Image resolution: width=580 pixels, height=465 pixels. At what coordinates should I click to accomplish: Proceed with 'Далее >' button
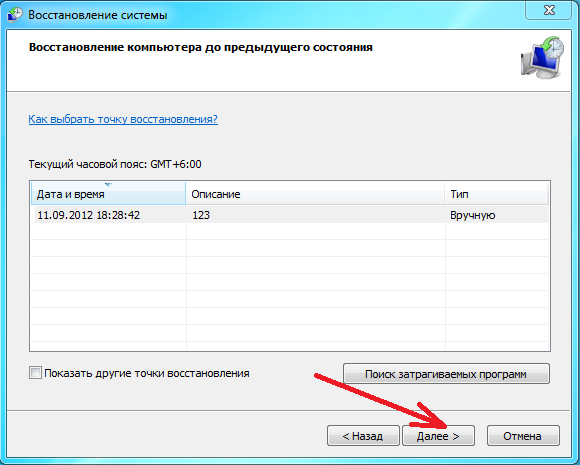point(438,436)
